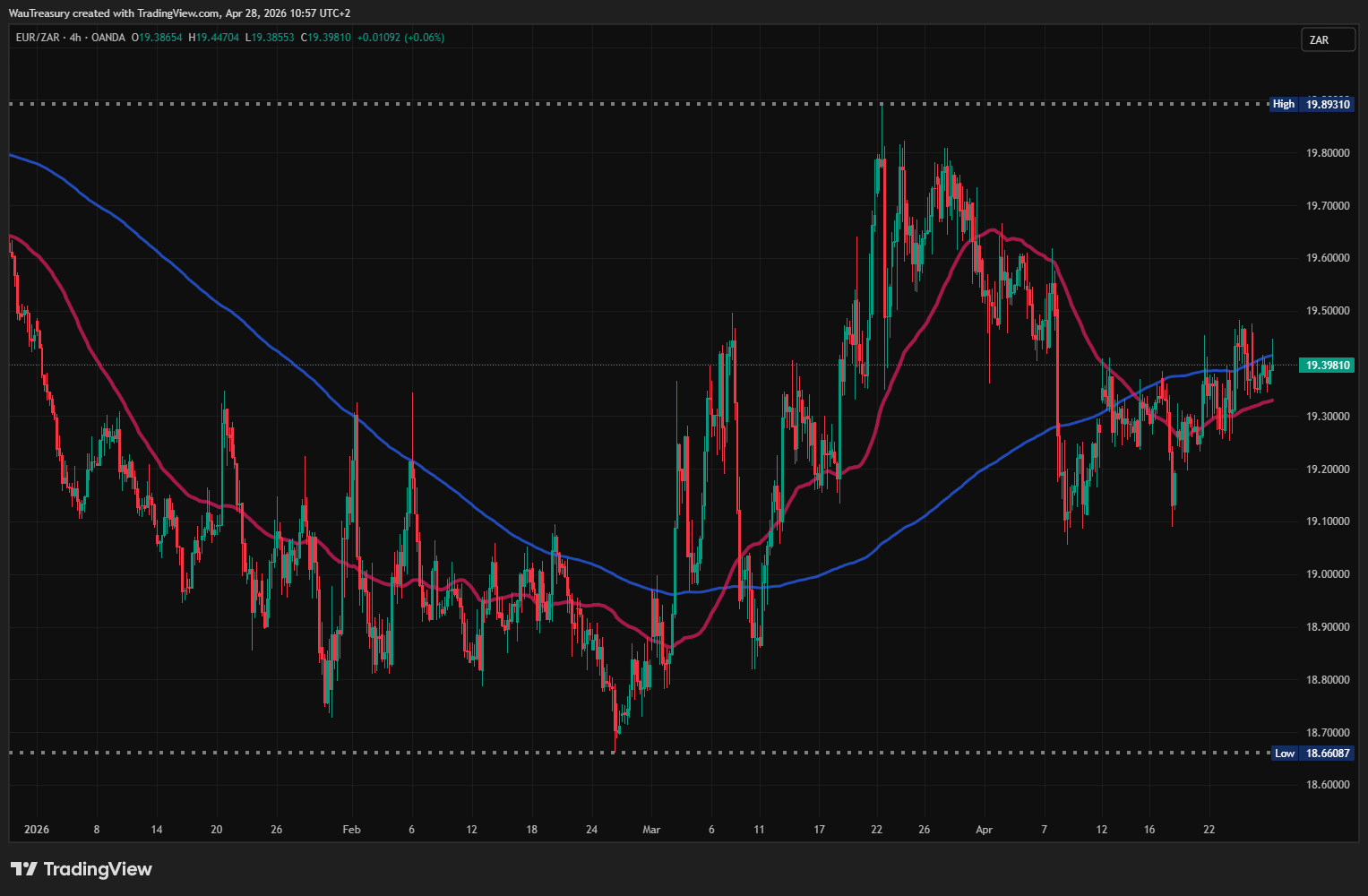
Task: Select the EUR/ZAR symbol name in legend
Action: 40,38
